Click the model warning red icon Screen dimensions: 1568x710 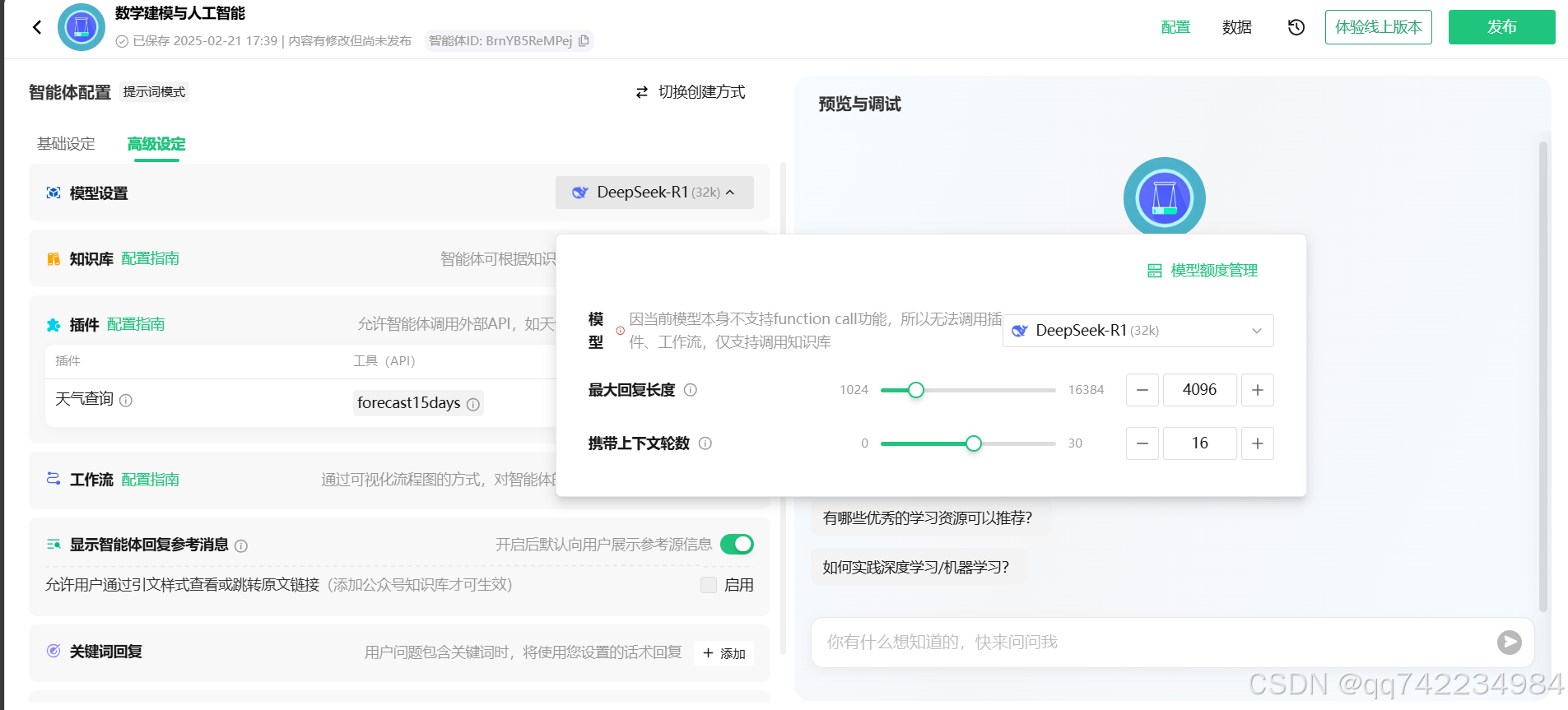click(621, 331)
